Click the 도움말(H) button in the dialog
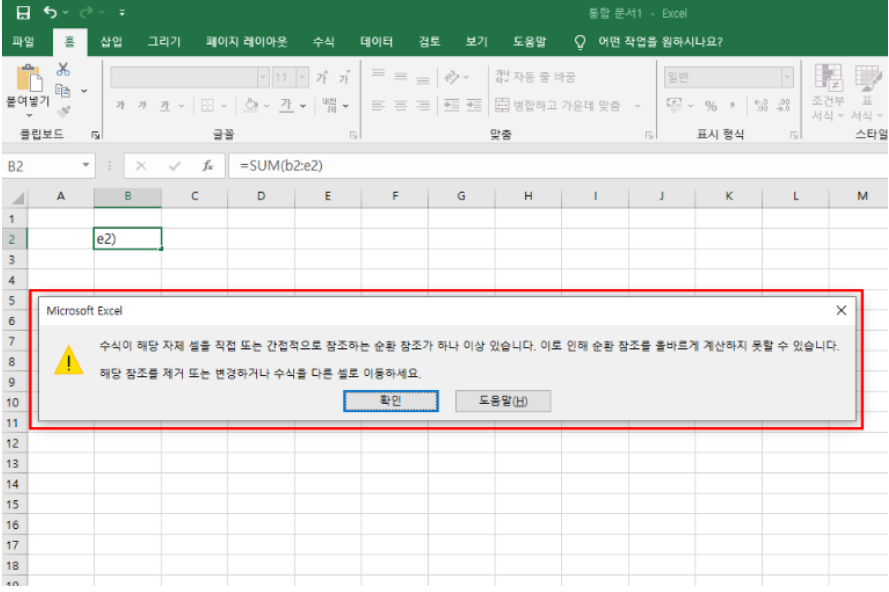Screen dimensions: 889x592 pyautogui.click(x=503, y=400)
